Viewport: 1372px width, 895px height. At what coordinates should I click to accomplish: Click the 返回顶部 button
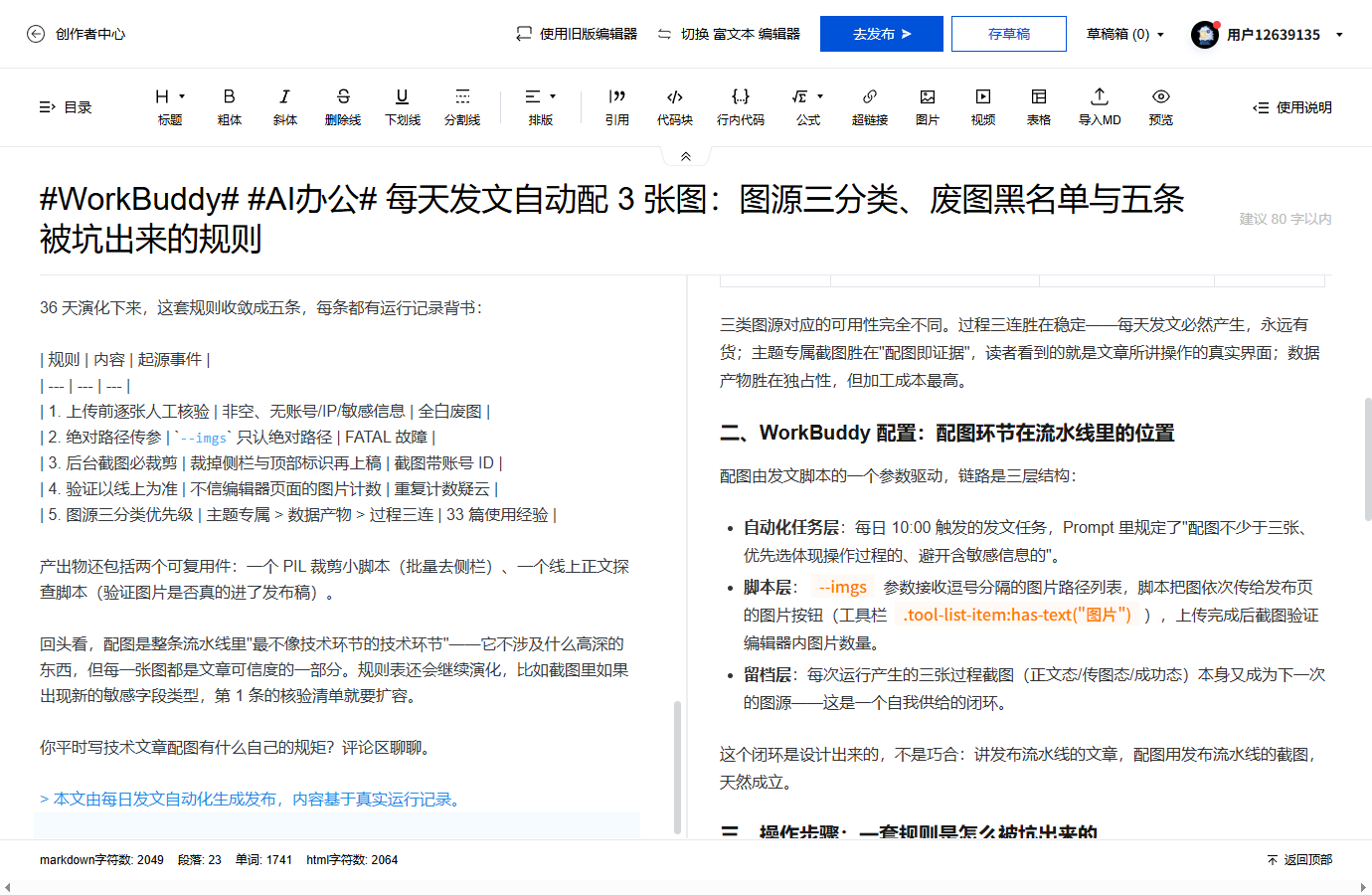[1299, 860]
